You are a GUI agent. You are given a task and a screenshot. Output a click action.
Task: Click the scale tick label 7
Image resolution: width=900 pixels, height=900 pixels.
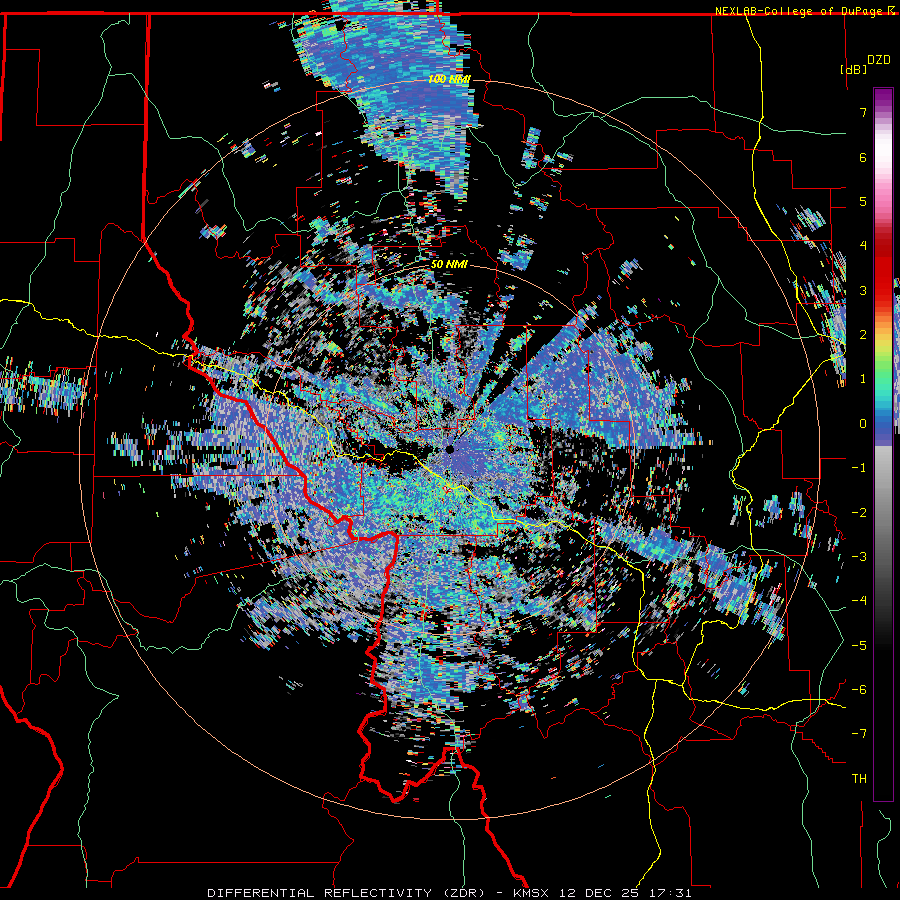tap(863, 112)
